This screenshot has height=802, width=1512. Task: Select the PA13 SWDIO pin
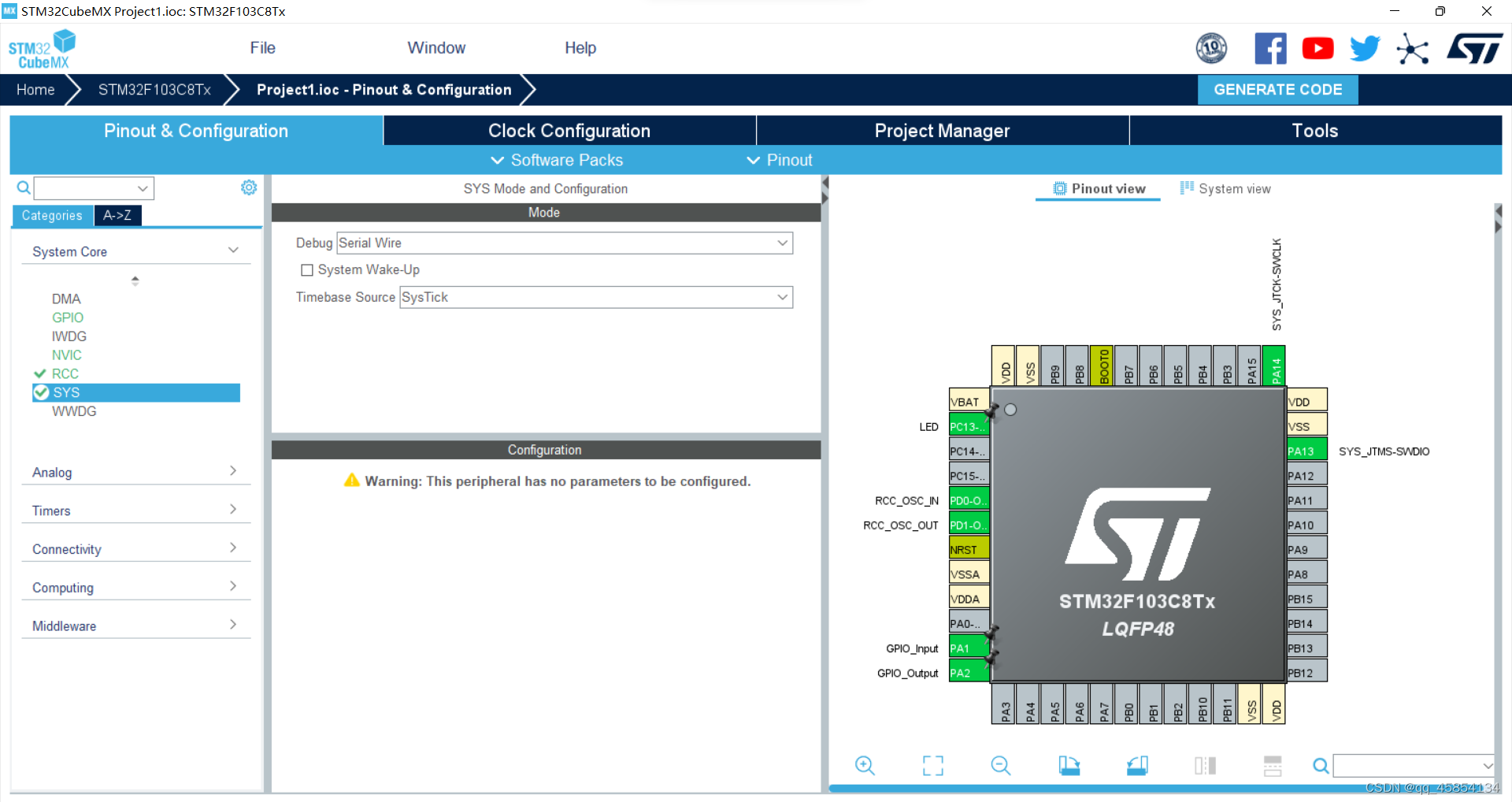[1307, 451]
